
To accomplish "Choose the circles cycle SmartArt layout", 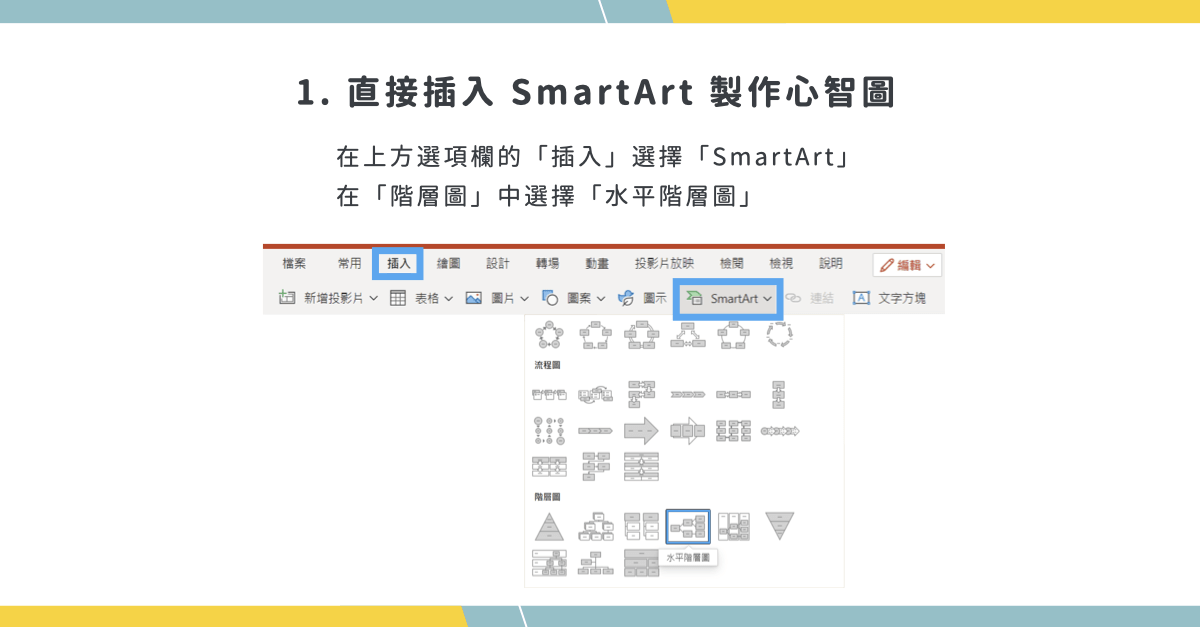I will pyautogui.click(x=549, y=334).
